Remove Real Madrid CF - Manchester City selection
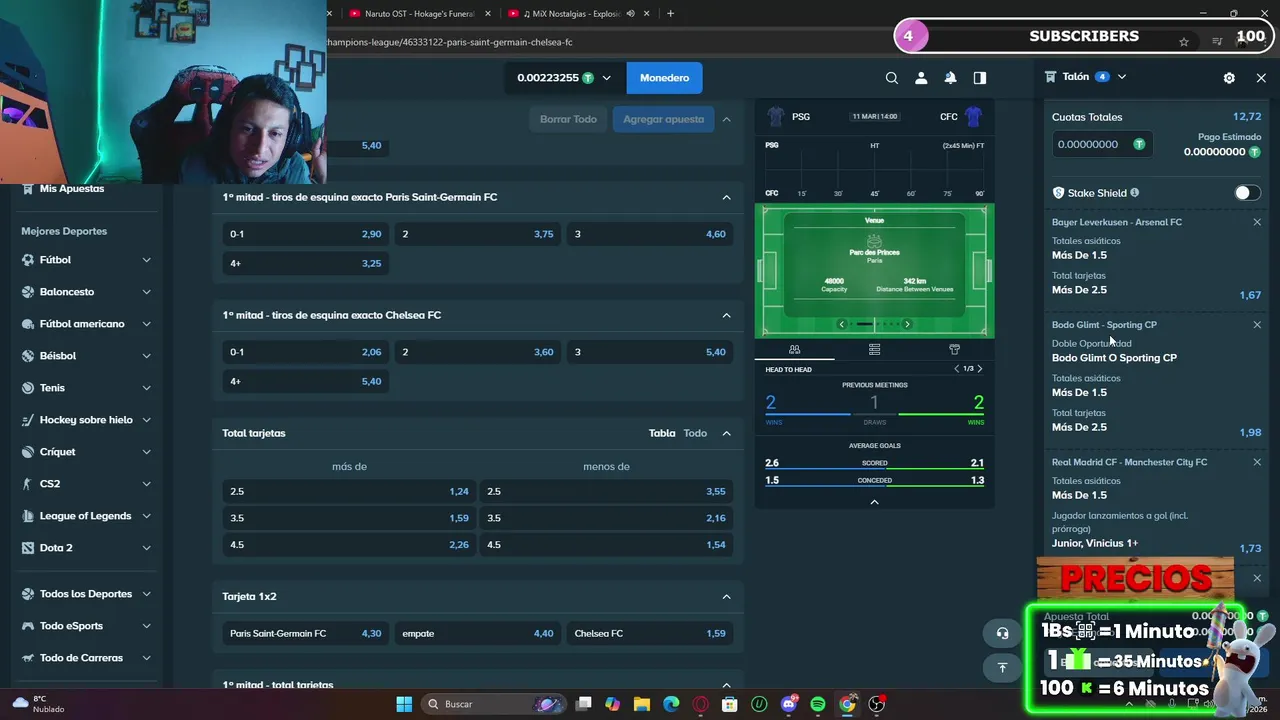 pos(1257,462)
